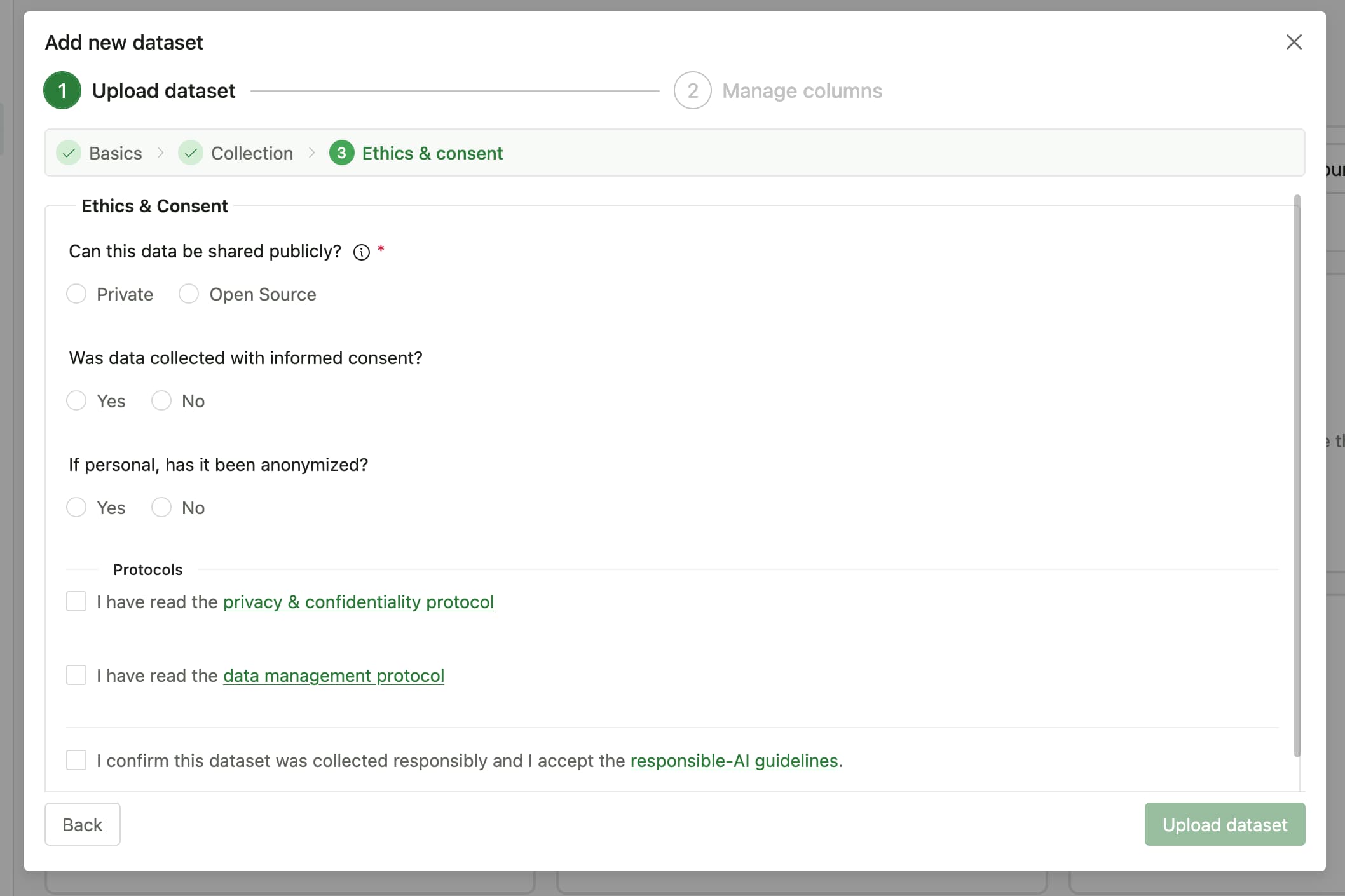Click the 'If personal, has it been anonymized?' text

point(218,465)
